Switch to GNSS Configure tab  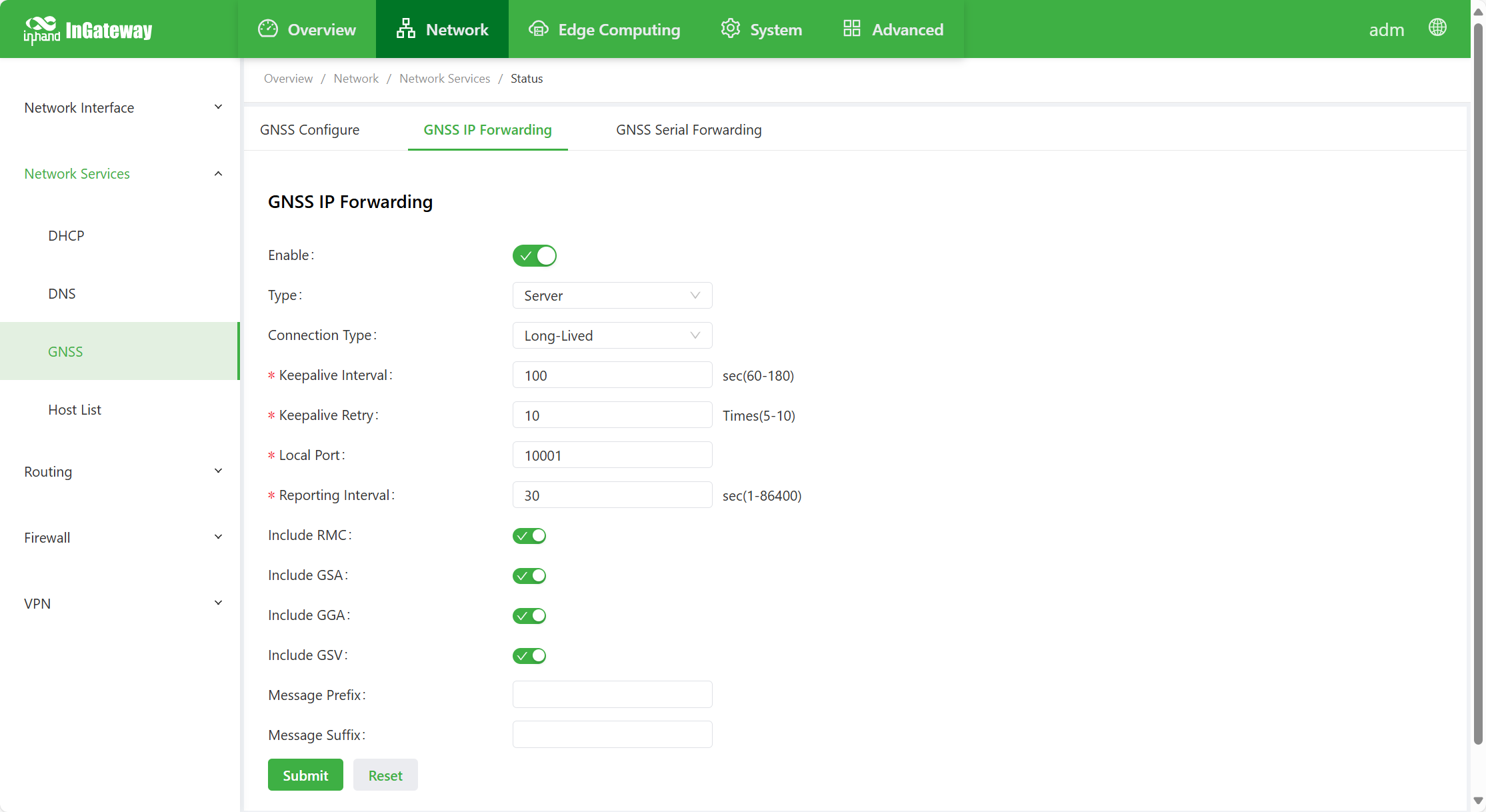(x=309, y=129)
